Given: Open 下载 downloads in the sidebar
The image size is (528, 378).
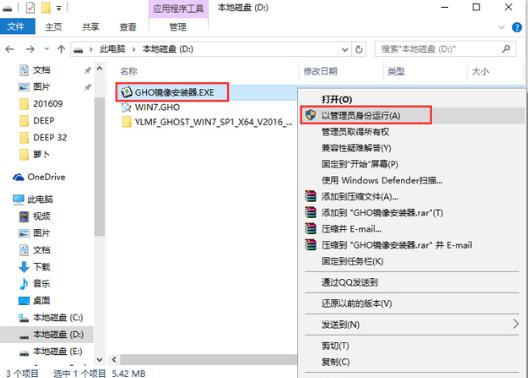Looking at the screenshot, I should point(34,267).
